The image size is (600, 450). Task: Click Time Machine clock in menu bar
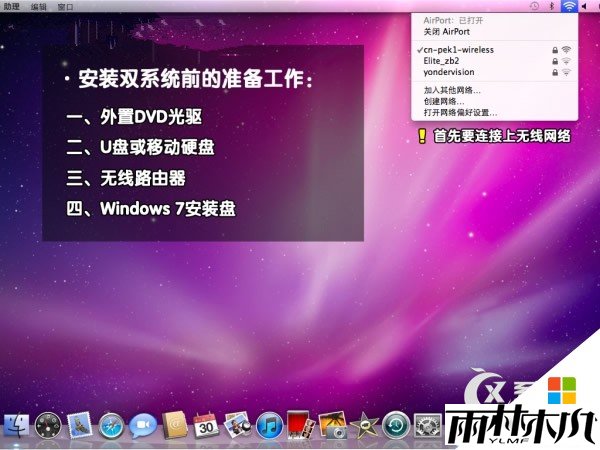[x=534, y=6]
